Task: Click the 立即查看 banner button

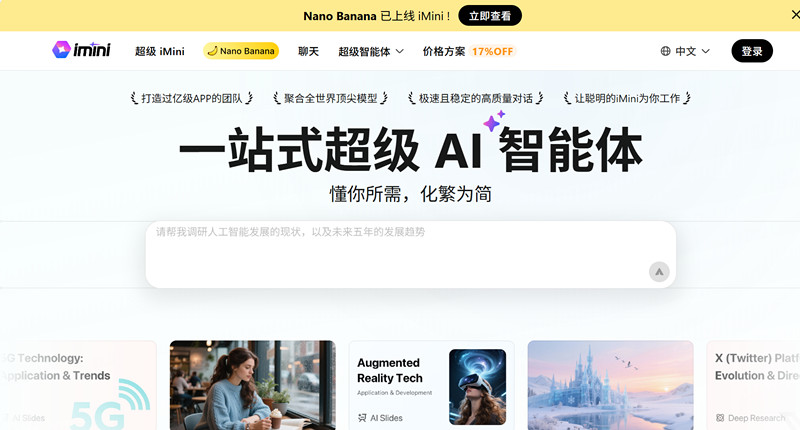Action: [490, 16]
